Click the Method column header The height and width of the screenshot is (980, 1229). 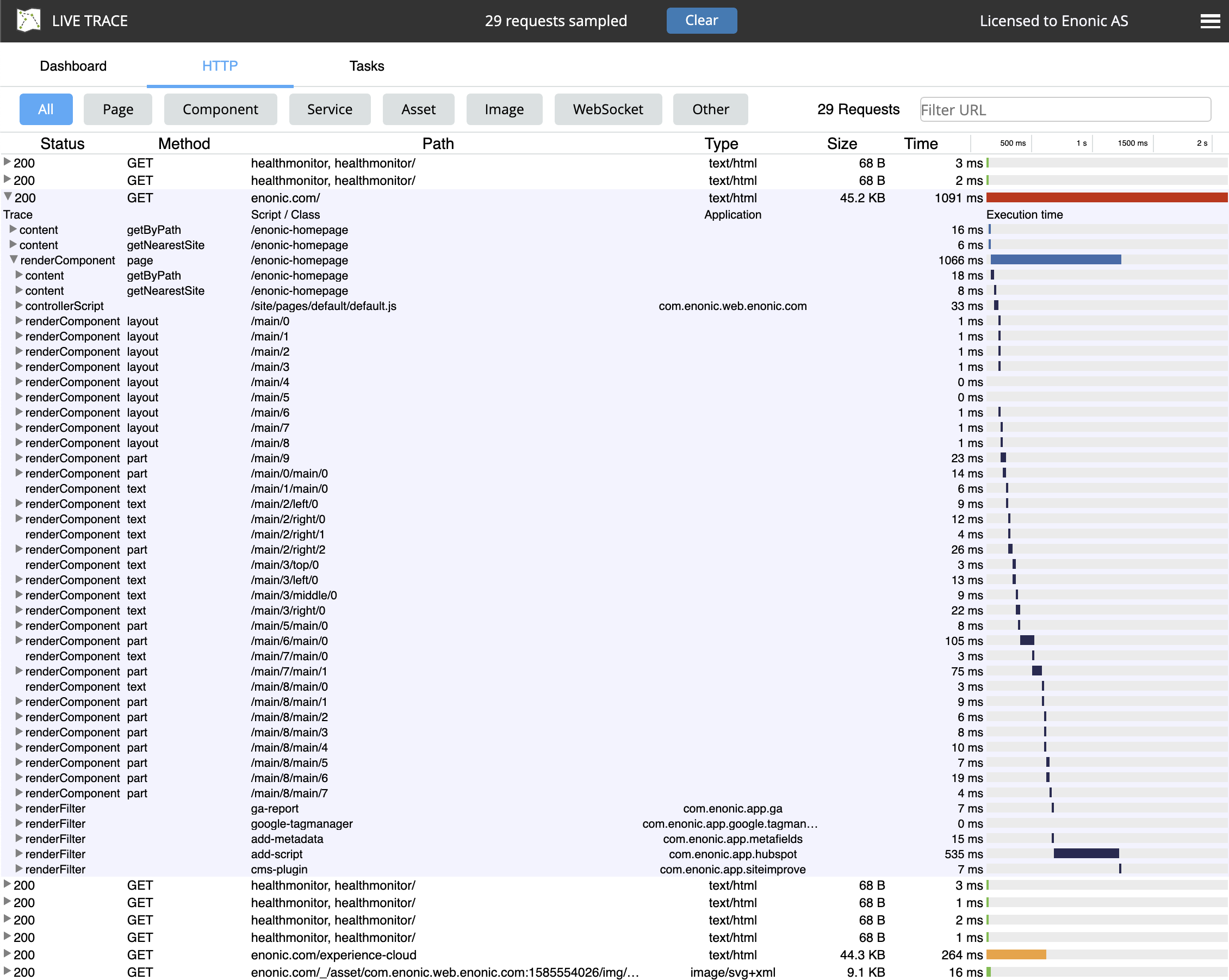click(x=184, y=144)
